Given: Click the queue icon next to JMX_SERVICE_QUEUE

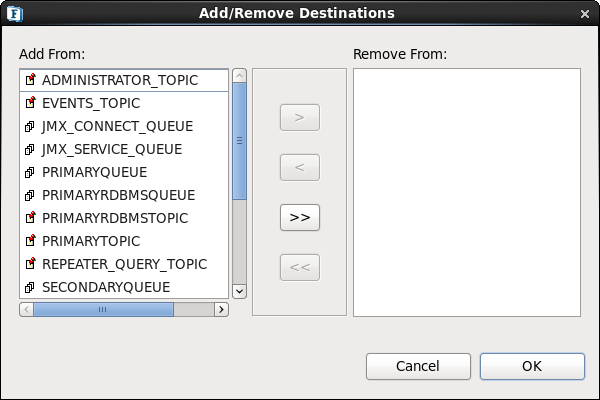Looking at the screenshot, I should coord(30,149).
